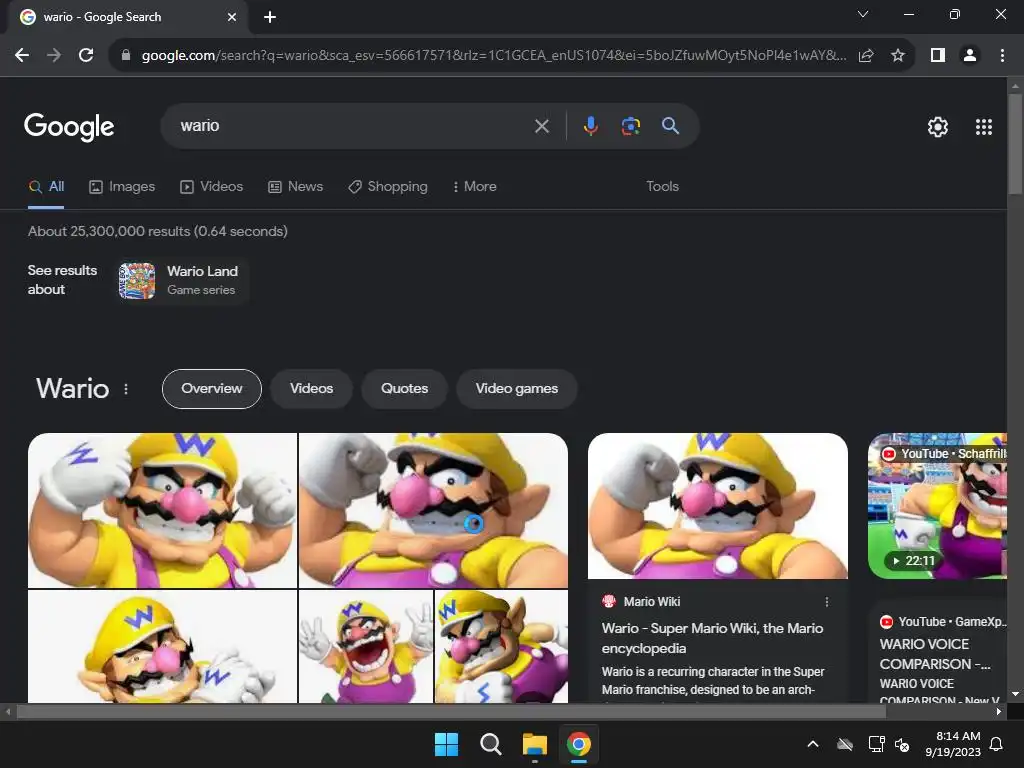Start a voice search with microphone
1024x768 pixels.
pos(590,125)
